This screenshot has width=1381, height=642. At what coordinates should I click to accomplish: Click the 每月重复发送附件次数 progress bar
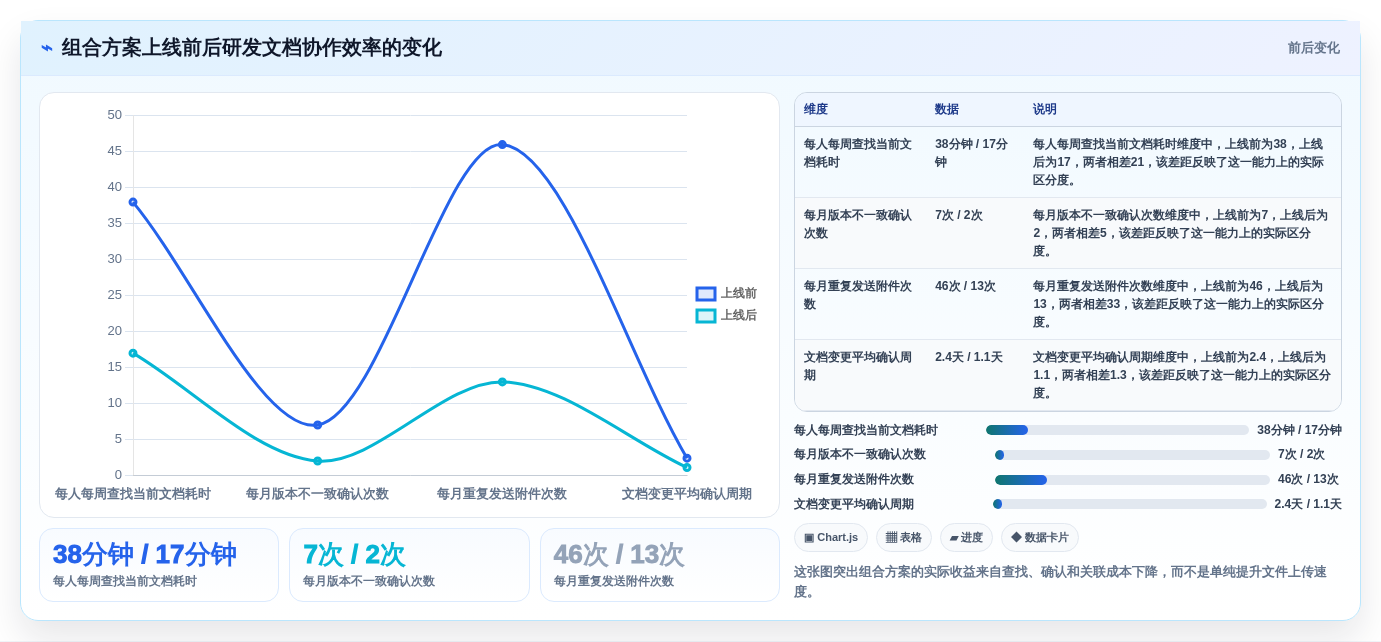pos(1132,480)
